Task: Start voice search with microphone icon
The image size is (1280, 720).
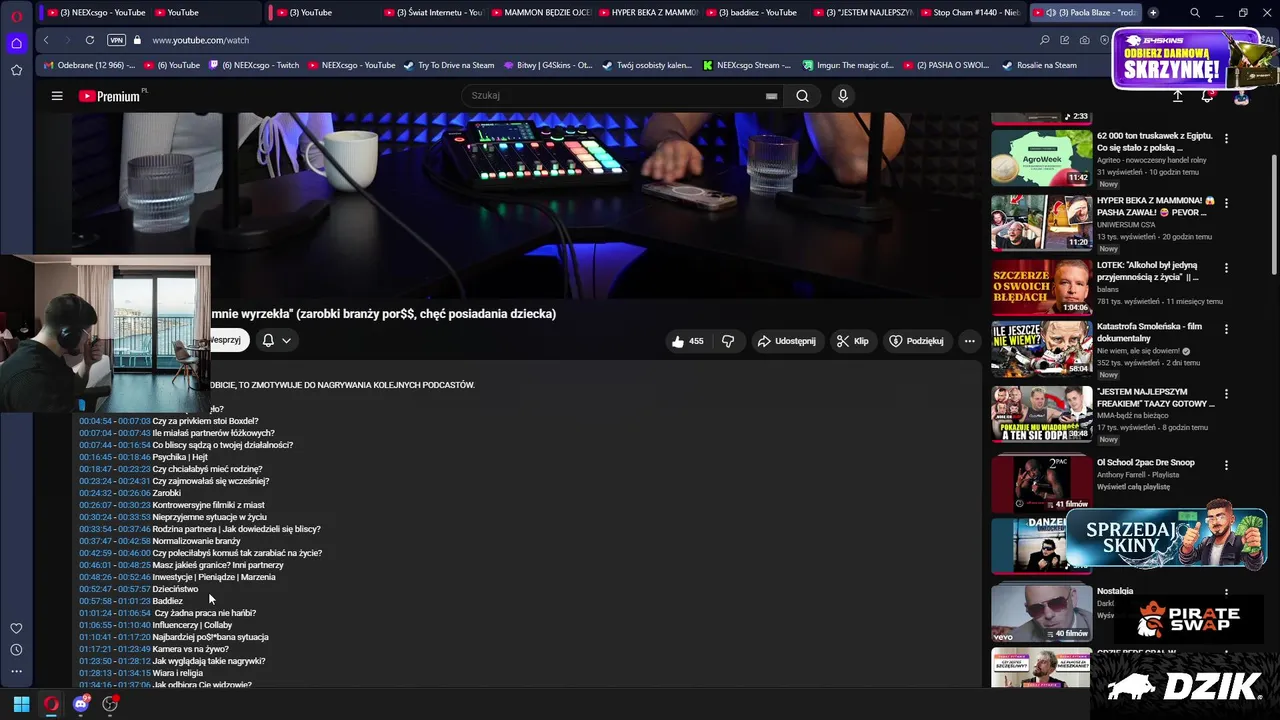Action: point(843,96)
